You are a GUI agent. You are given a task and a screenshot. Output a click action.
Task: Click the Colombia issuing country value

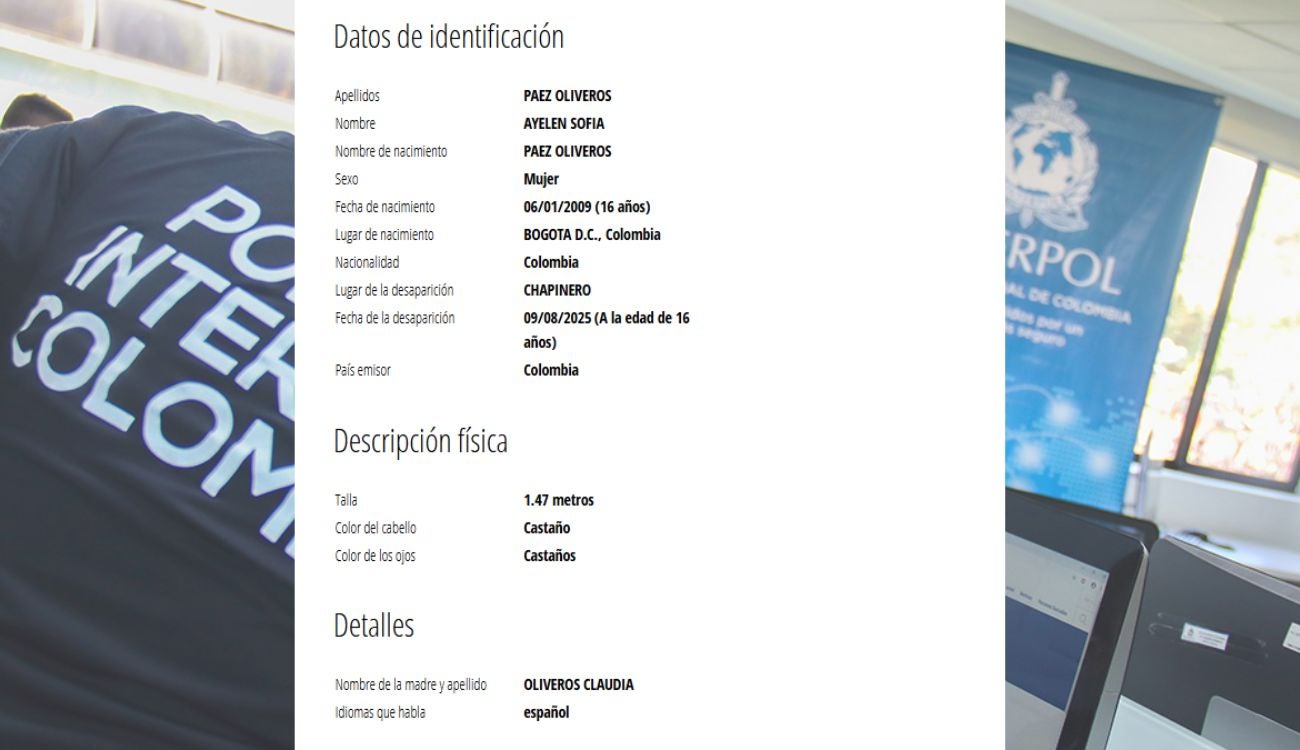point(551,369)
